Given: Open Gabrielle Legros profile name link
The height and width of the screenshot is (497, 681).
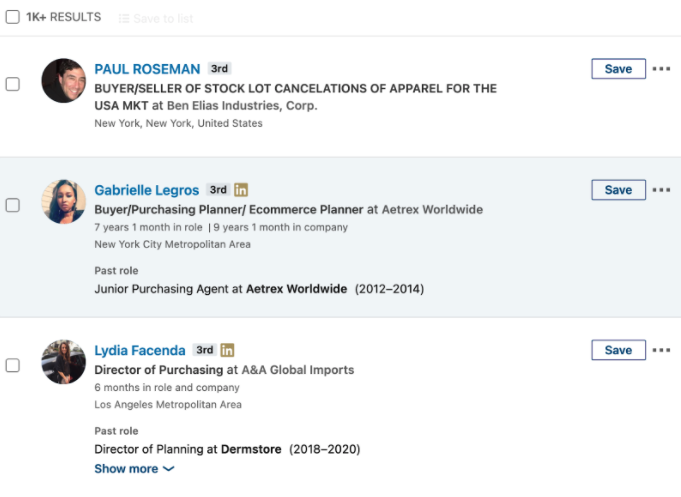Looking at the screenshot, I should coord(146,190).
